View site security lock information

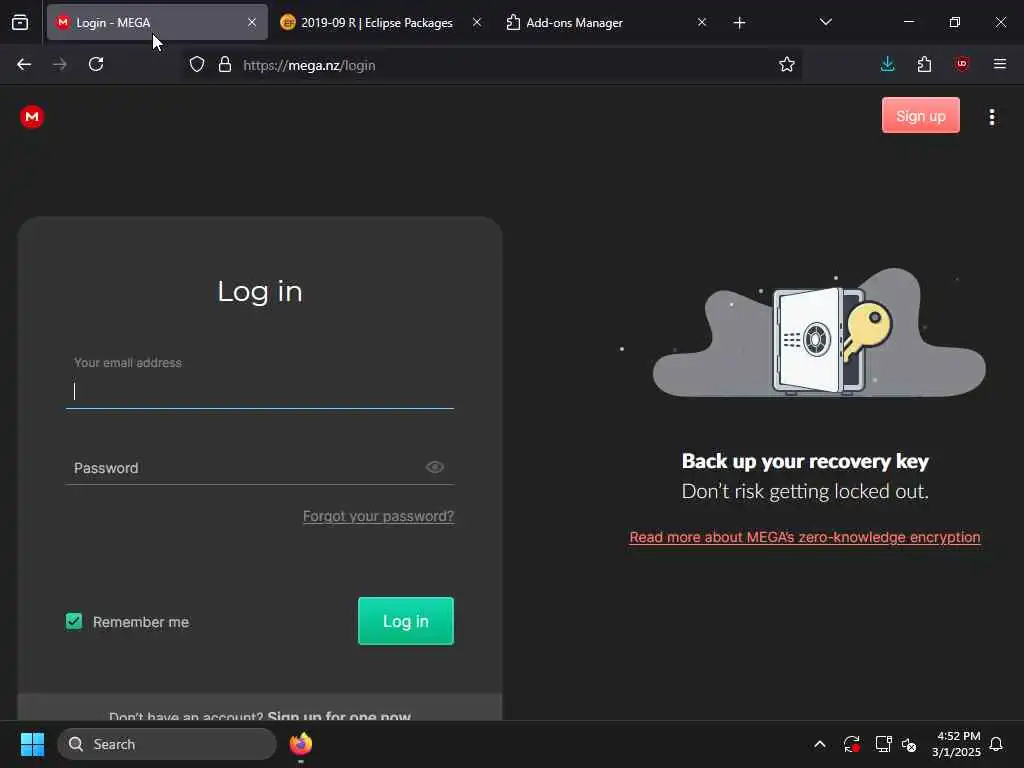(x=225, y=65)
